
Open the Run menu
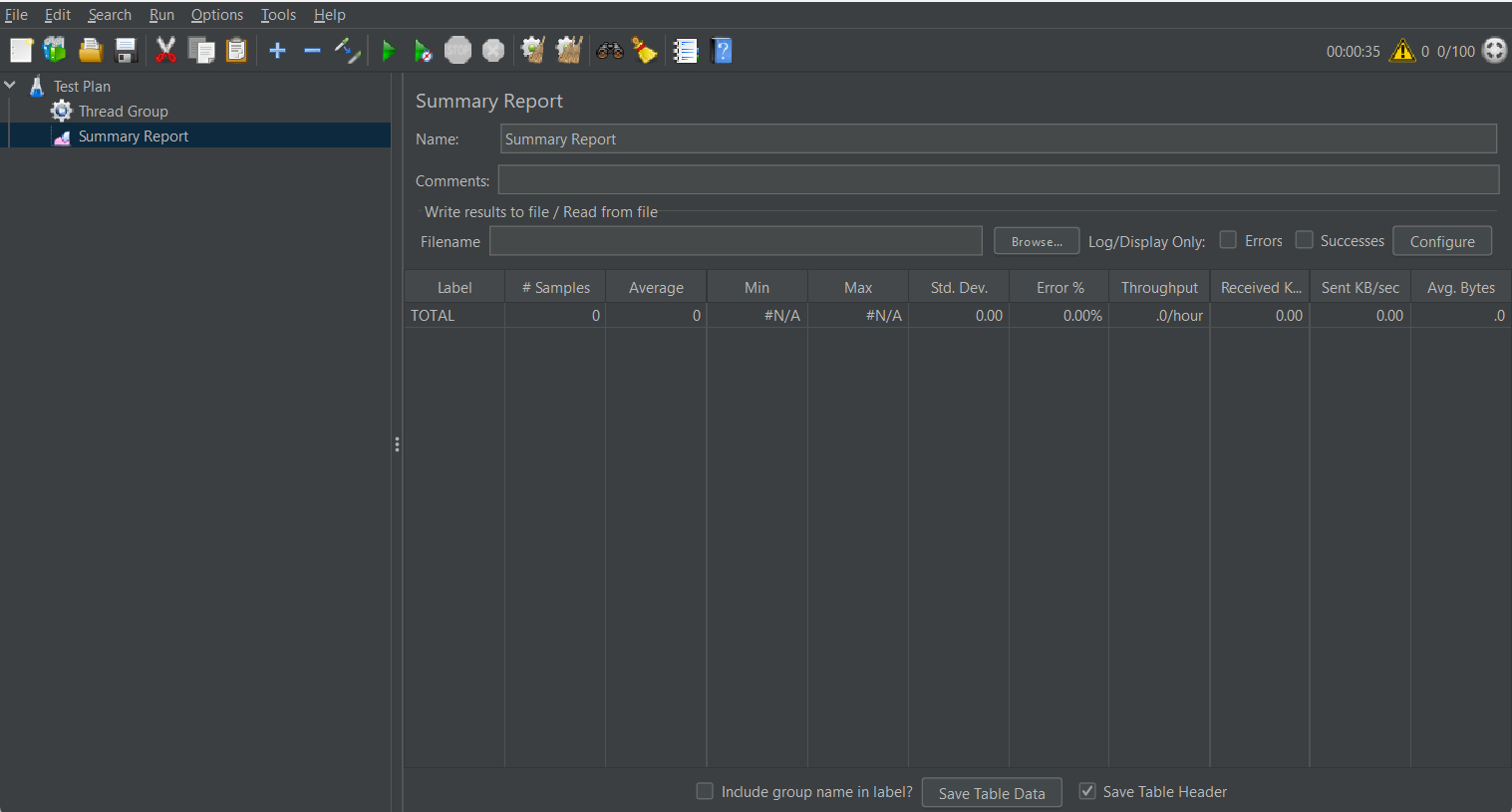[161, 15]
